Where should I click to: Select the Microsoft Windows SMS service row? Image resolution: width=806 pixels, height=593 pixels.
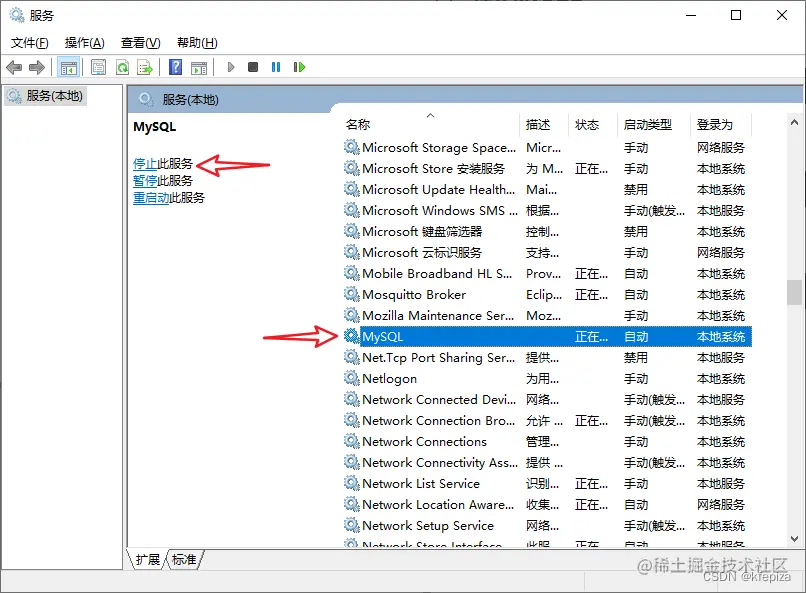point(546,211)
